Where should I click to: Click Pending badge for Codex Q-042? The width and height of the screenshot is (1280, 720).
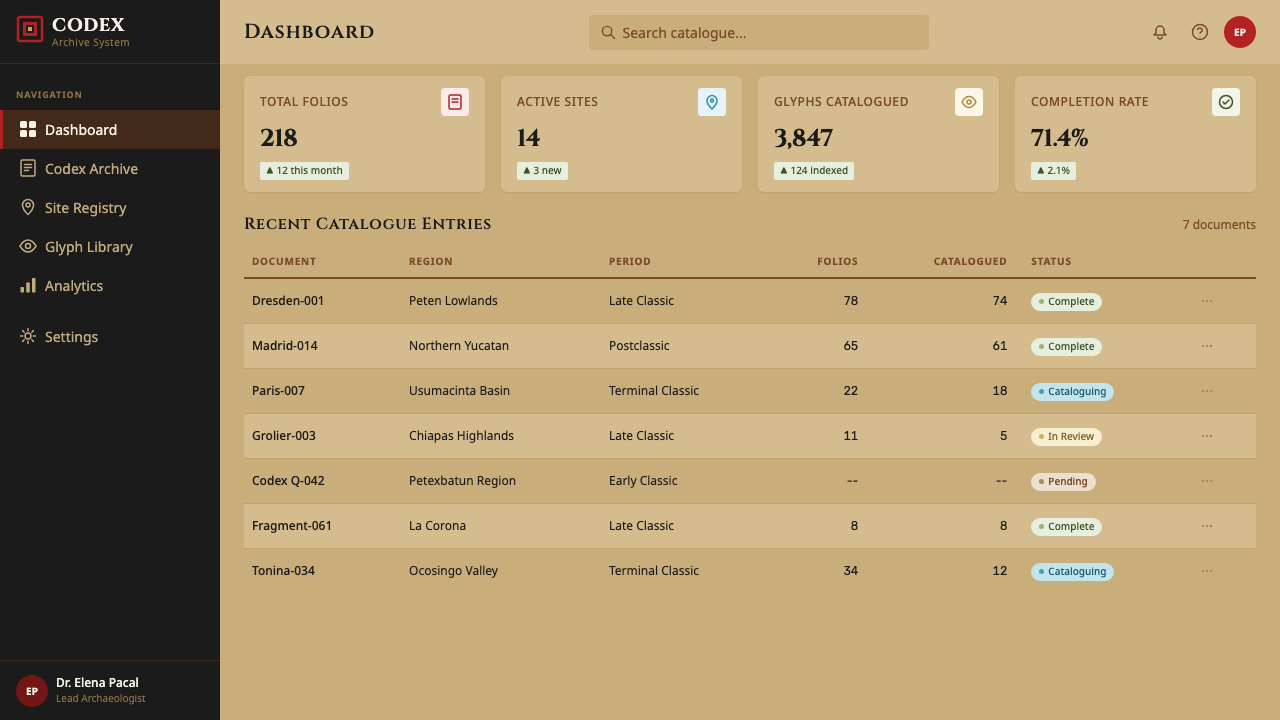[1063, 481]
